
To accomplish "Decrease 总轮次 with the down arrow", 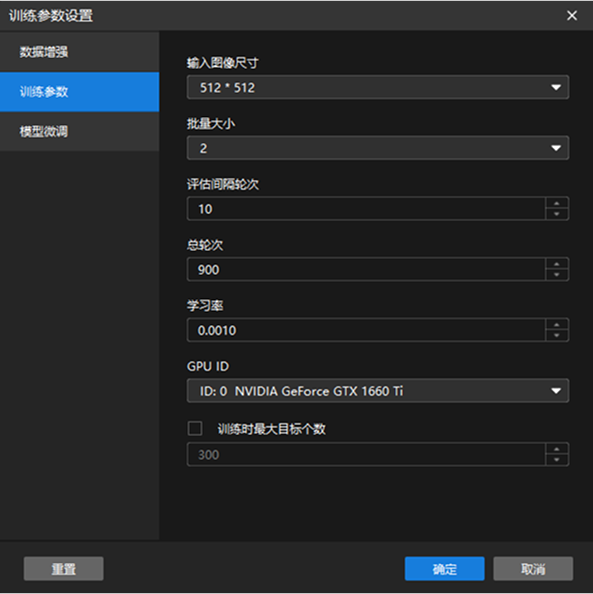I will [x=557, y=275].
